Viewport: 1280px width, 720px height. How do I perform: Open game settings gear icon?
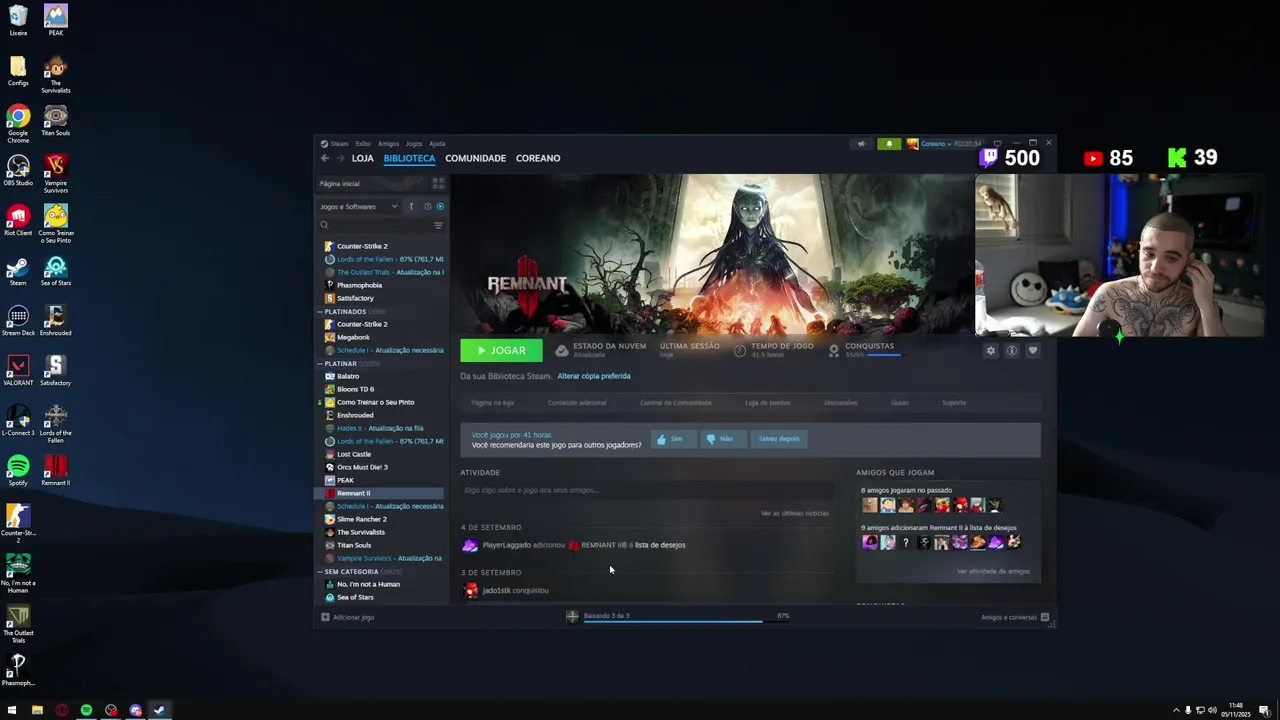[x=991, y=351]
